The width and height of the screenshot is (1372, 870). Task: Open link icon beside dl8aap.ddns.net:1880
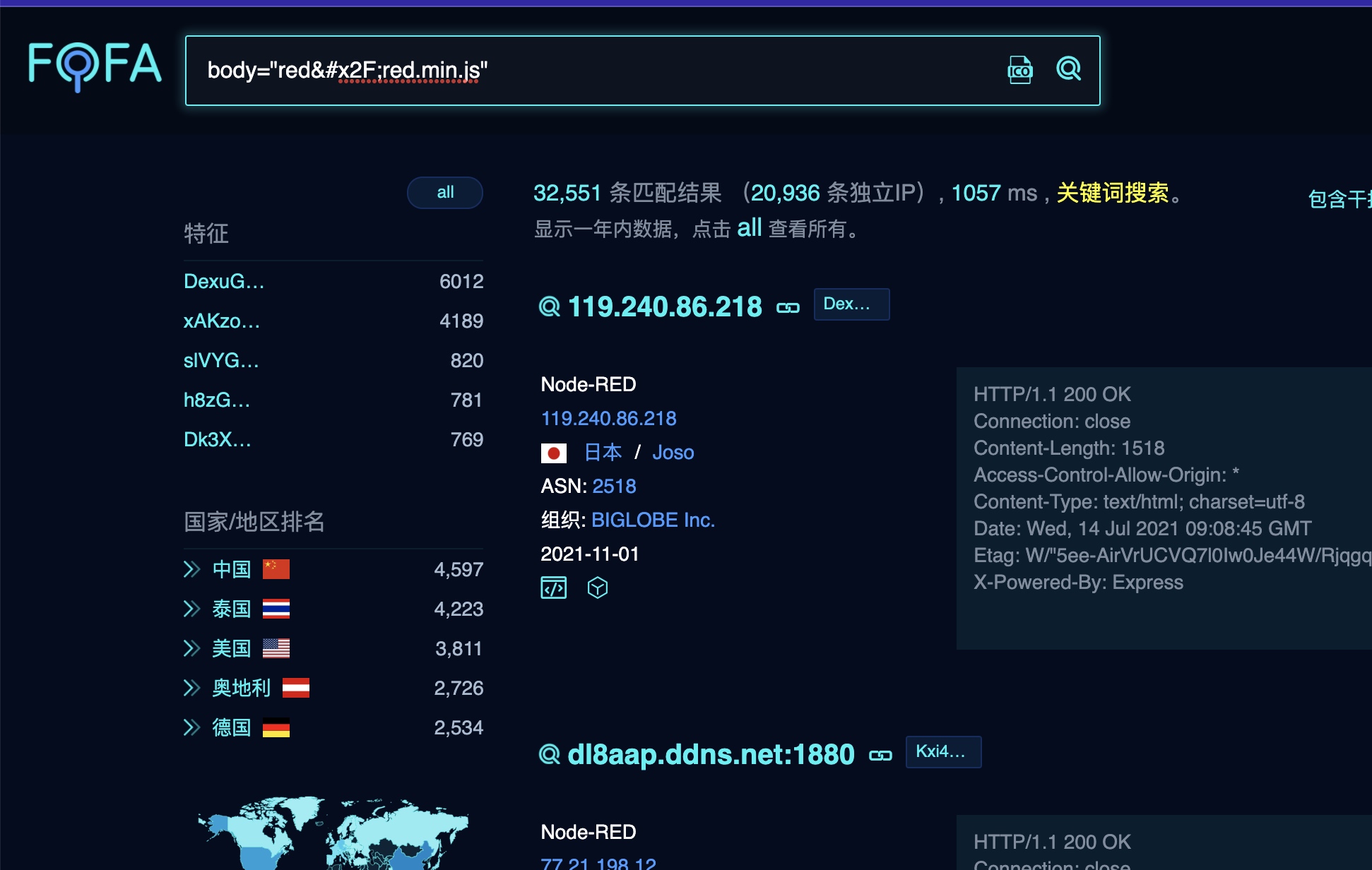click(880, 756)
